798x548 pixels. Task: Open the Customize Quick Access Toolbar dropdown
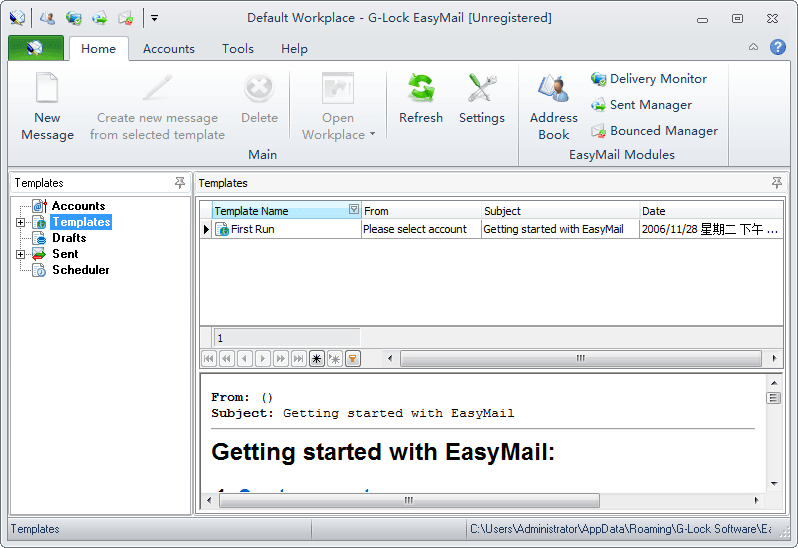point(154,18)
